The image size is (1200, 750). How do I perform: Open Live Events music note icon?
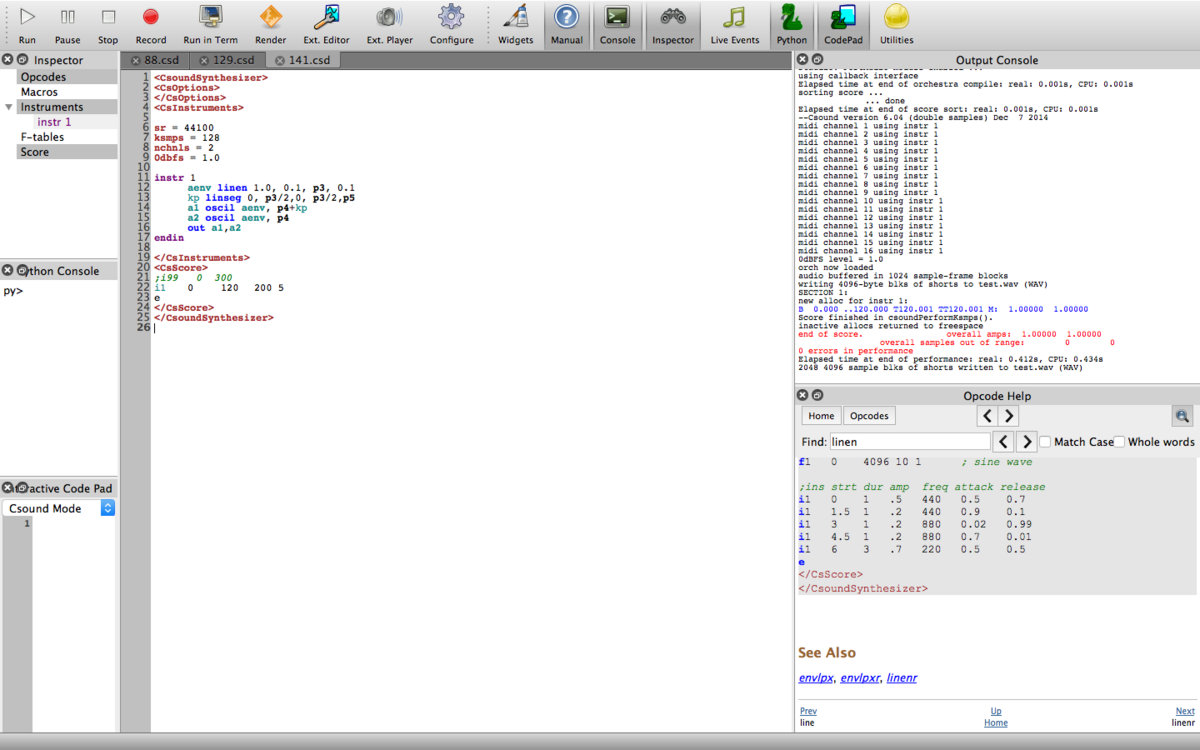[x=735, y=17]
